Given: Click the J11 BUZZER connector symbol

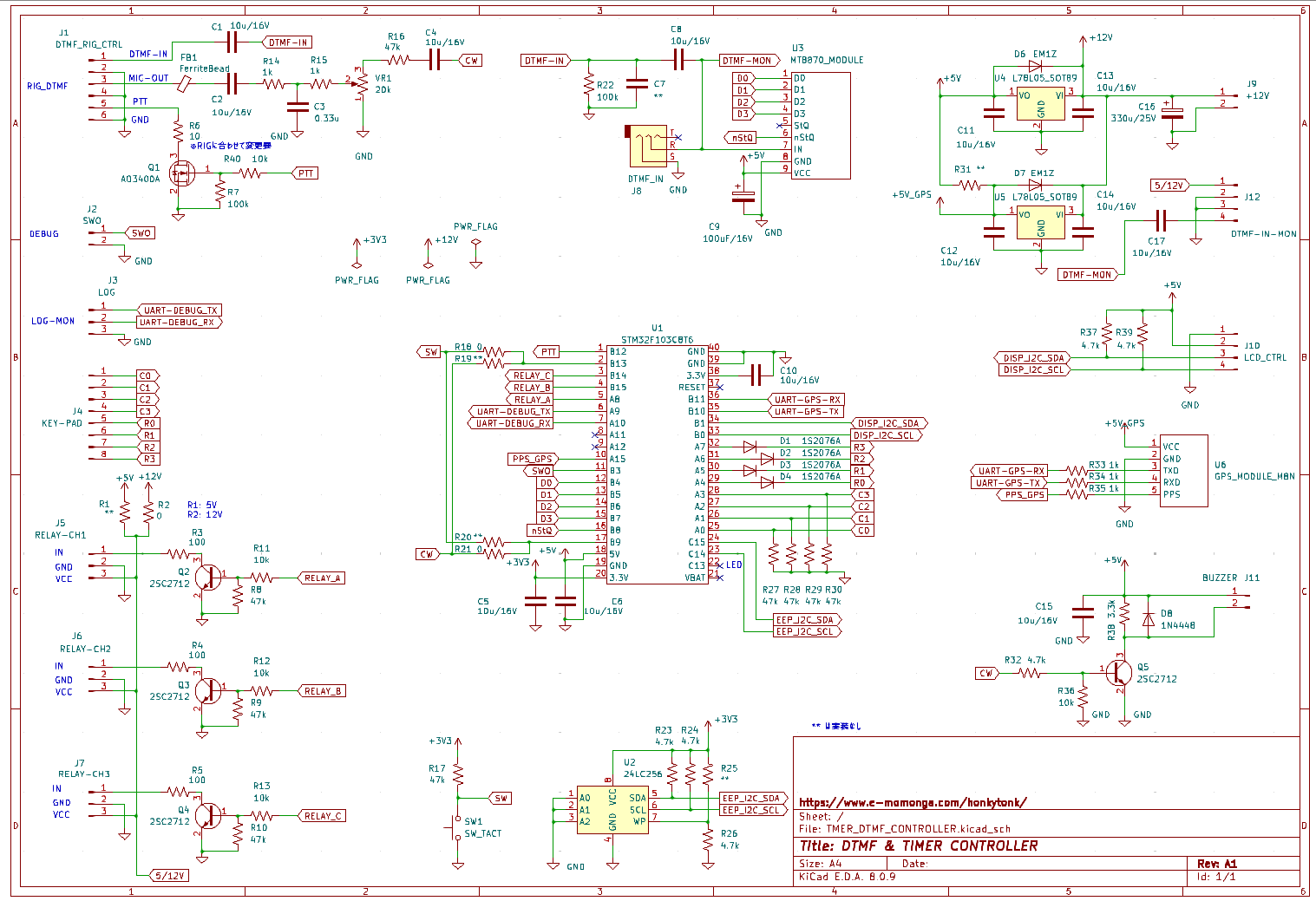Looking at the screenshot, I should click(x=1241, y=598).
